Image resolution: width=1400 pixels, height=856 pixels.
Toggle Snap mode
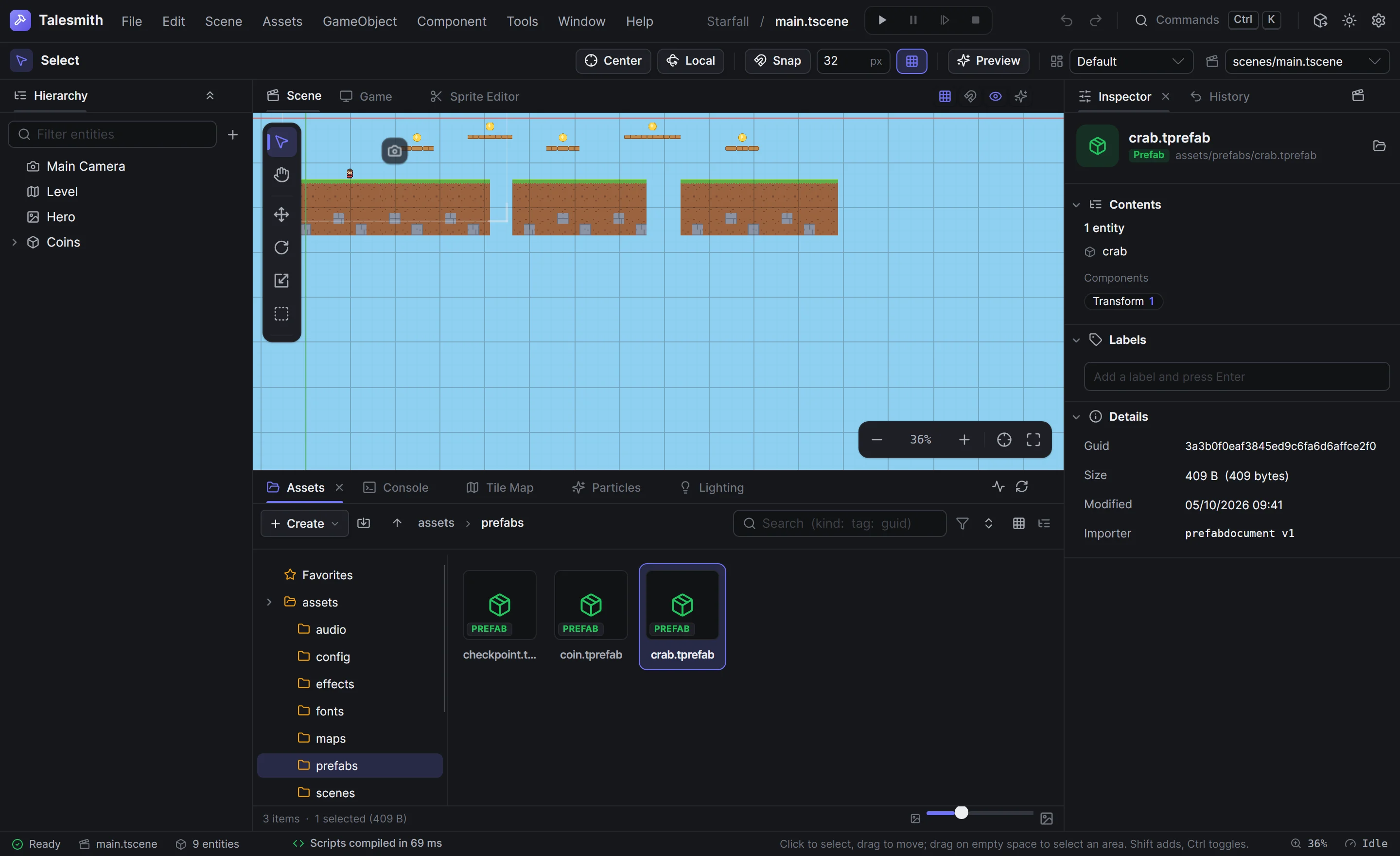[x=777, y=61]
